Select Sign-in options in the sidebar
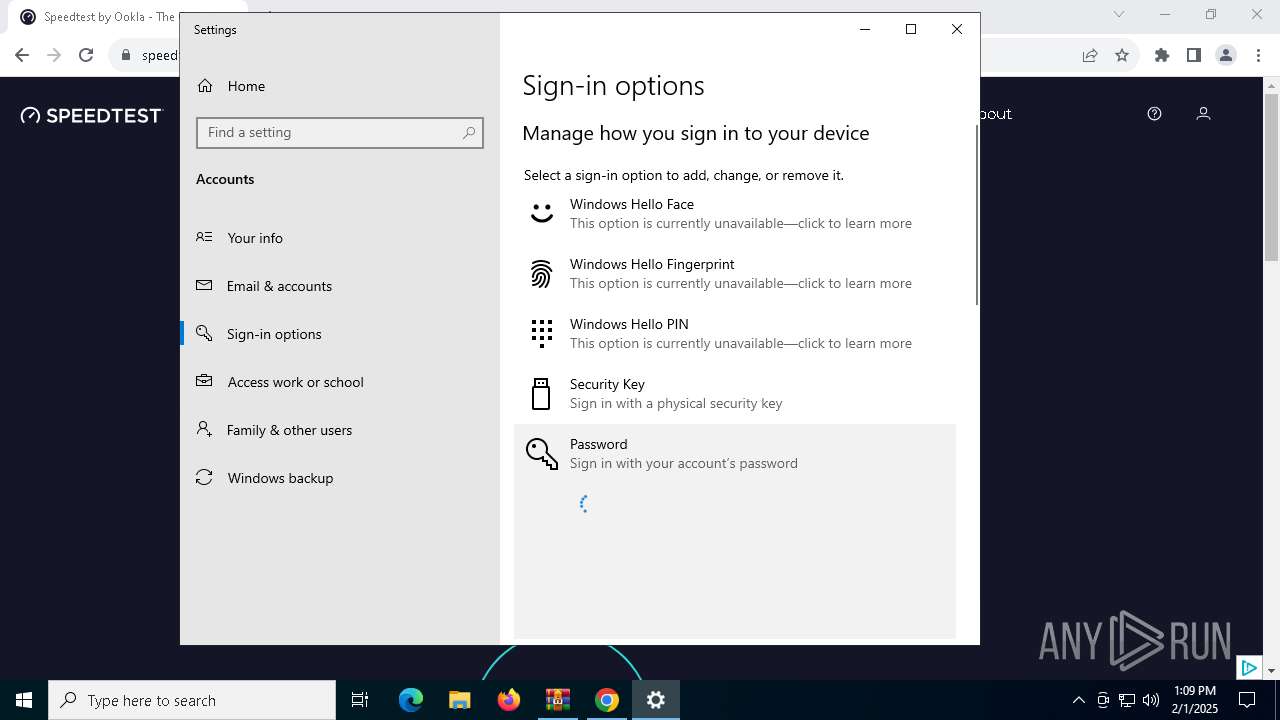1280x720 pixels. click(x=339, y=334)
